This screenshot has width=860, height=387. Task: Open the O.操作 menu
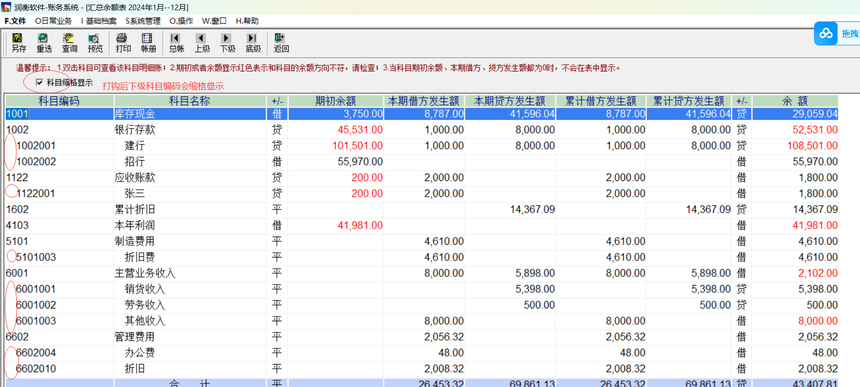tap(181, 21)
